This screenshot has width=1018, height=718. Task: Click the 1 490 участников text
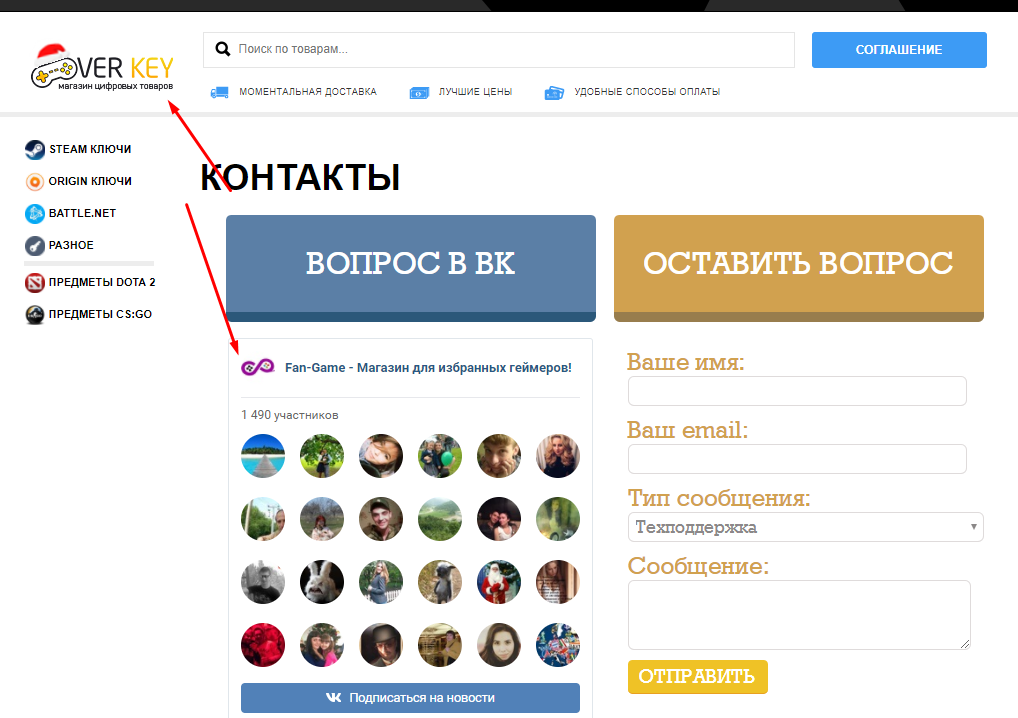pos(290,415)
